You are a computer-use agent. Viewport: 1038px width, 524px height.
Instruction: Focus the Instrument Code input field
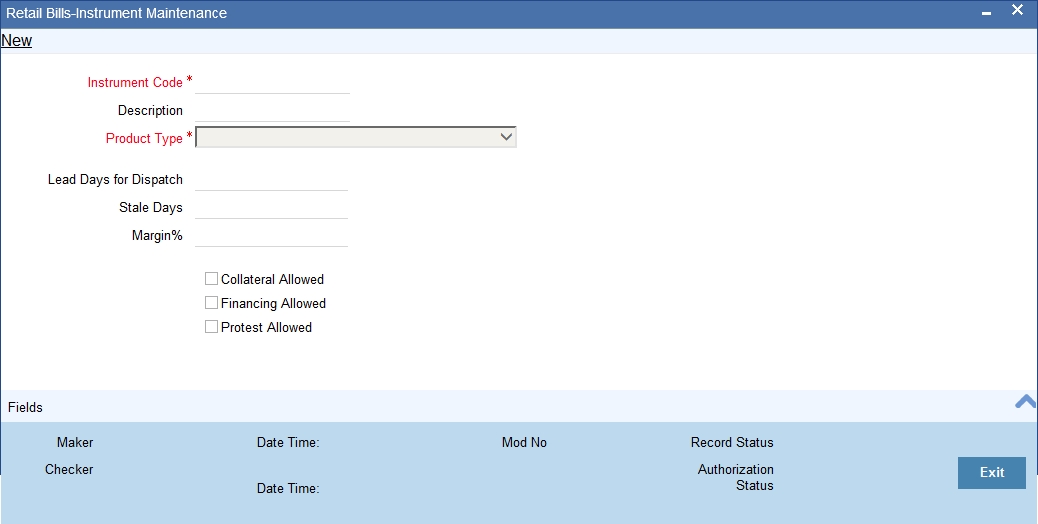tap(272, 83)
